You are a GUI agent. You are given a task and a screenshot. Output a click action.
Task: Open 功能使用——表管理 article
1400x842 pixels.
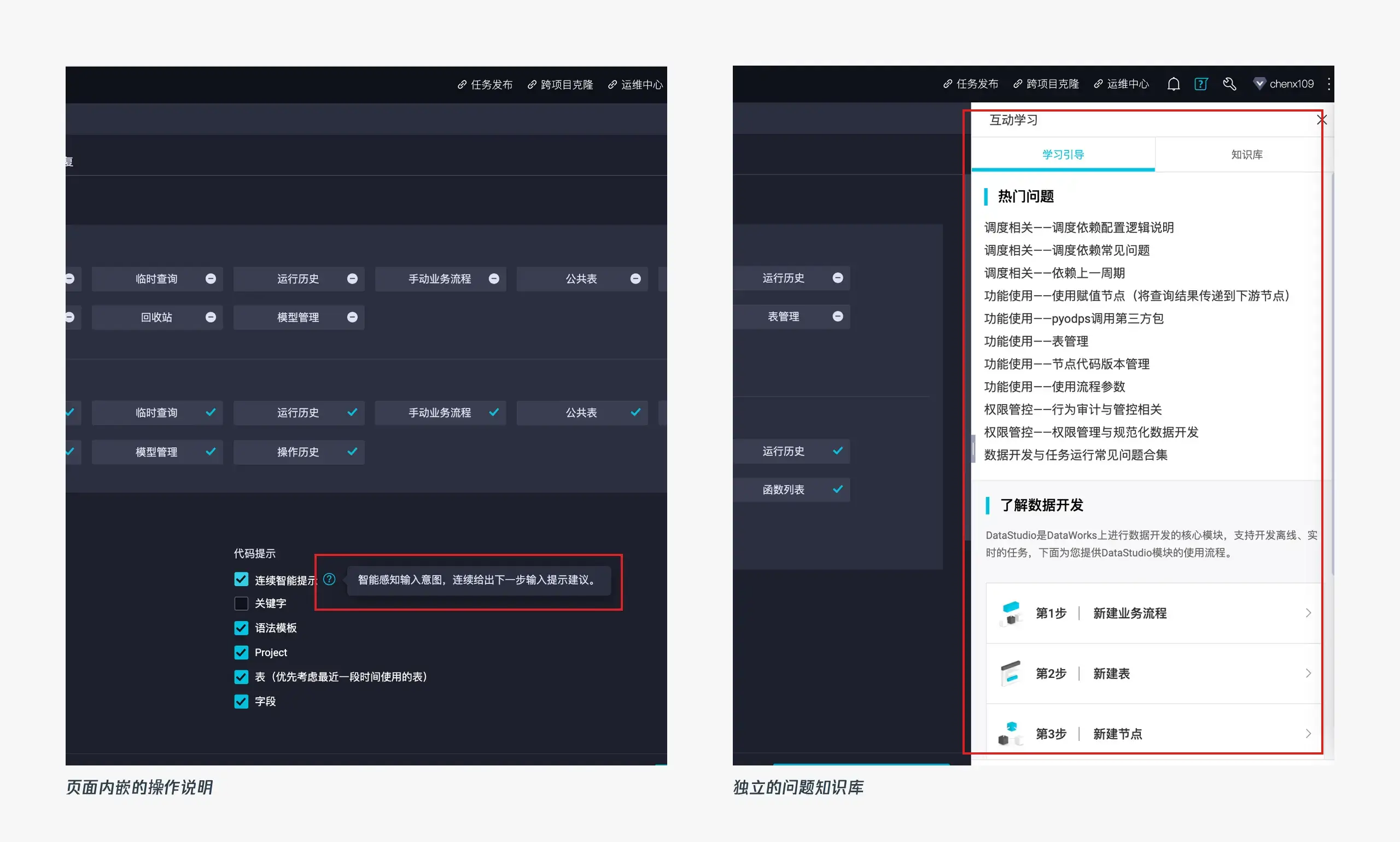(x=1036, y=341)
